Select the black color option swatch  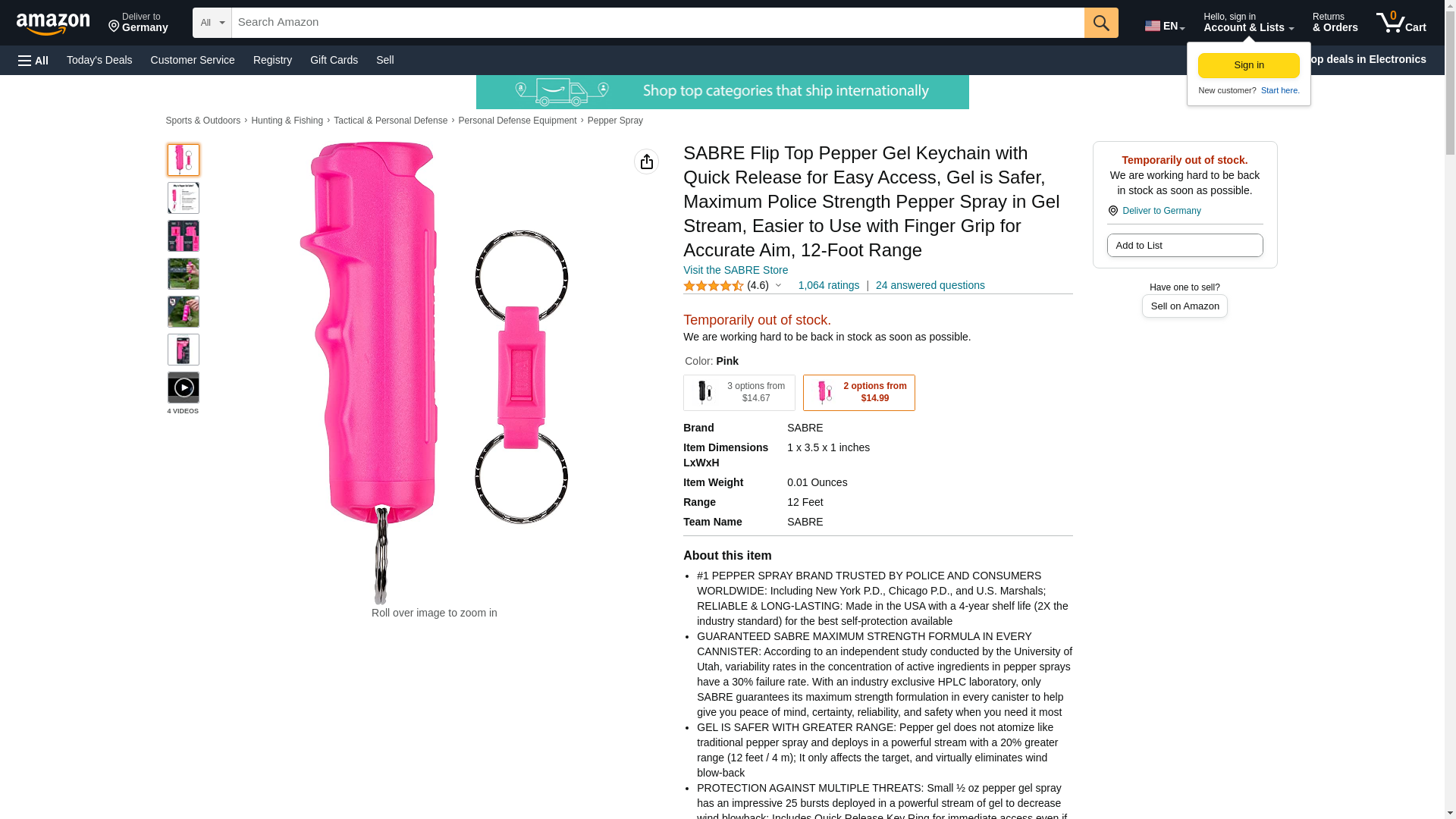[x=739, y=393]
